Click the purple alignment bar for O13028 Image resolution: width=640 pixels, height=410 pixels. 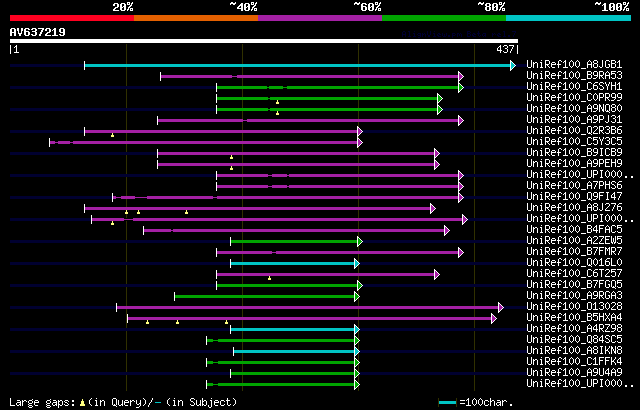[308, 308]
